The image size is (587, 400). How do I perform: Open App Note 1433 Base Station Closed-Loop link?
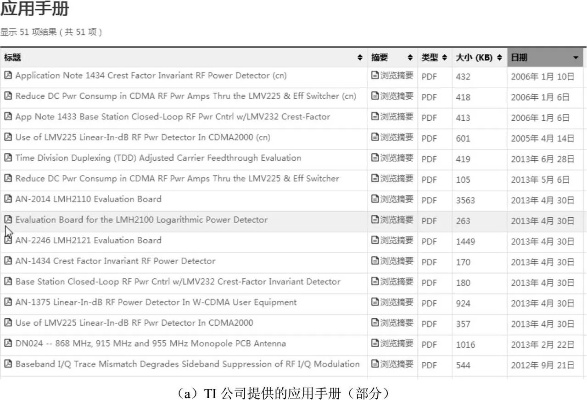pos(173,116)
